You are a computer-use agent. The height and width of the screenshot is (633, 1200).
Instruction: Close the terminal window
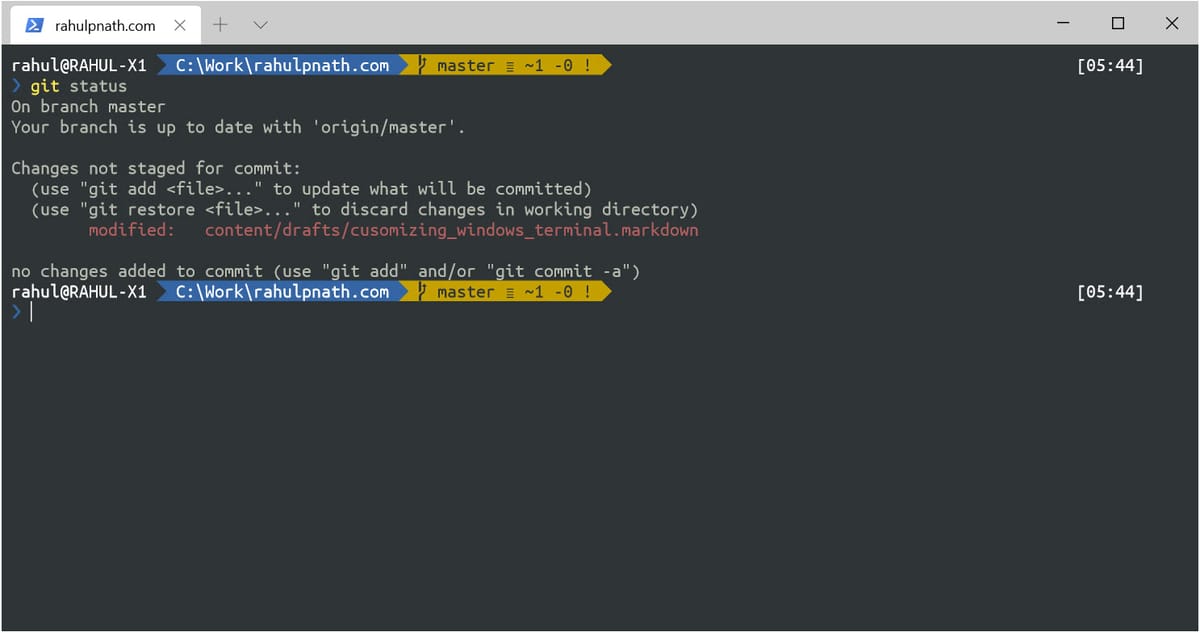tap(1172, 23)
